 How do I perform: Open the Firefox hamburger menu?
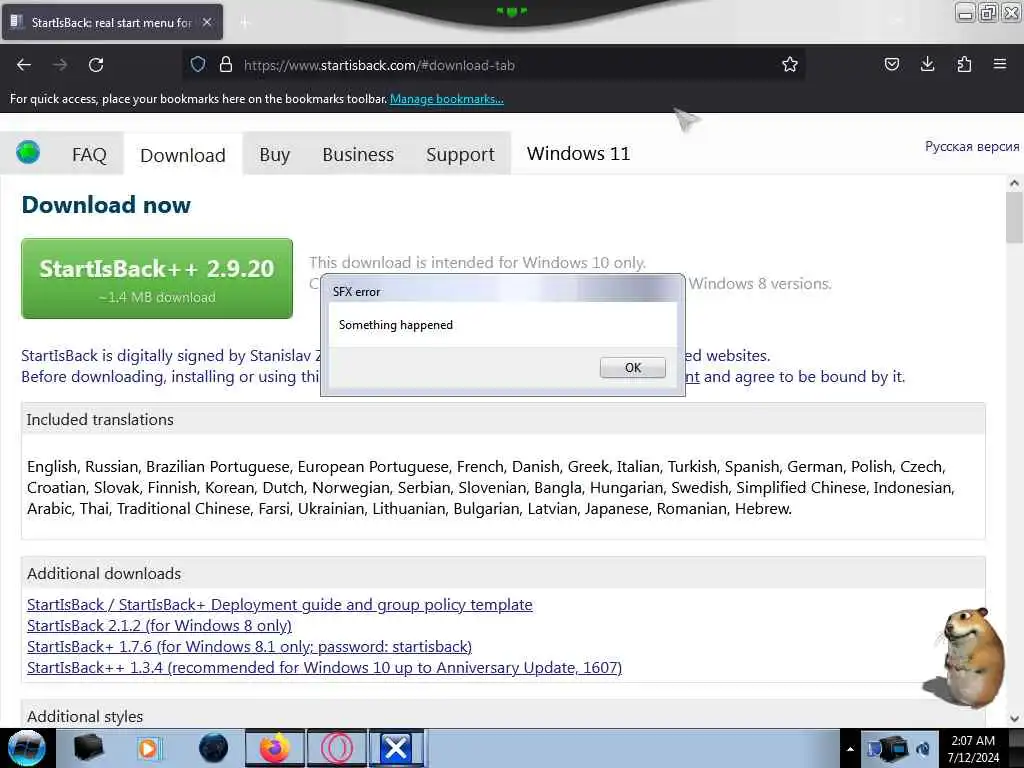pyautogui.click(x=999, y=64)
